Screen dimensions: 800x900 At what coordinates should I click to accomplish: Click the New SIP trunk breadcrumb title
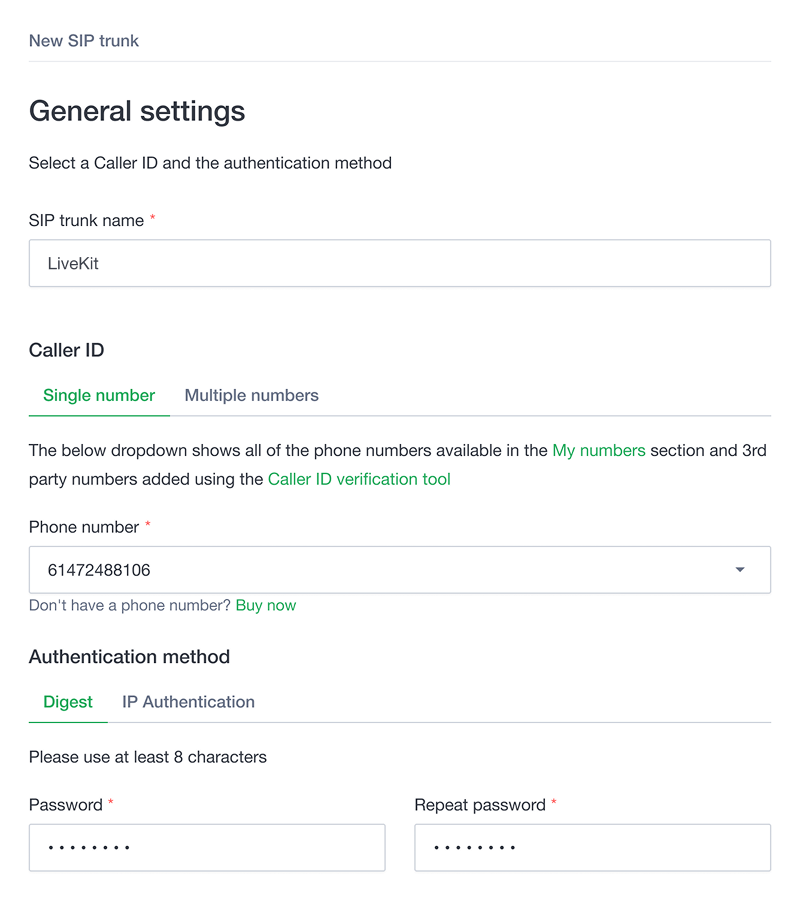click(84, 41)
